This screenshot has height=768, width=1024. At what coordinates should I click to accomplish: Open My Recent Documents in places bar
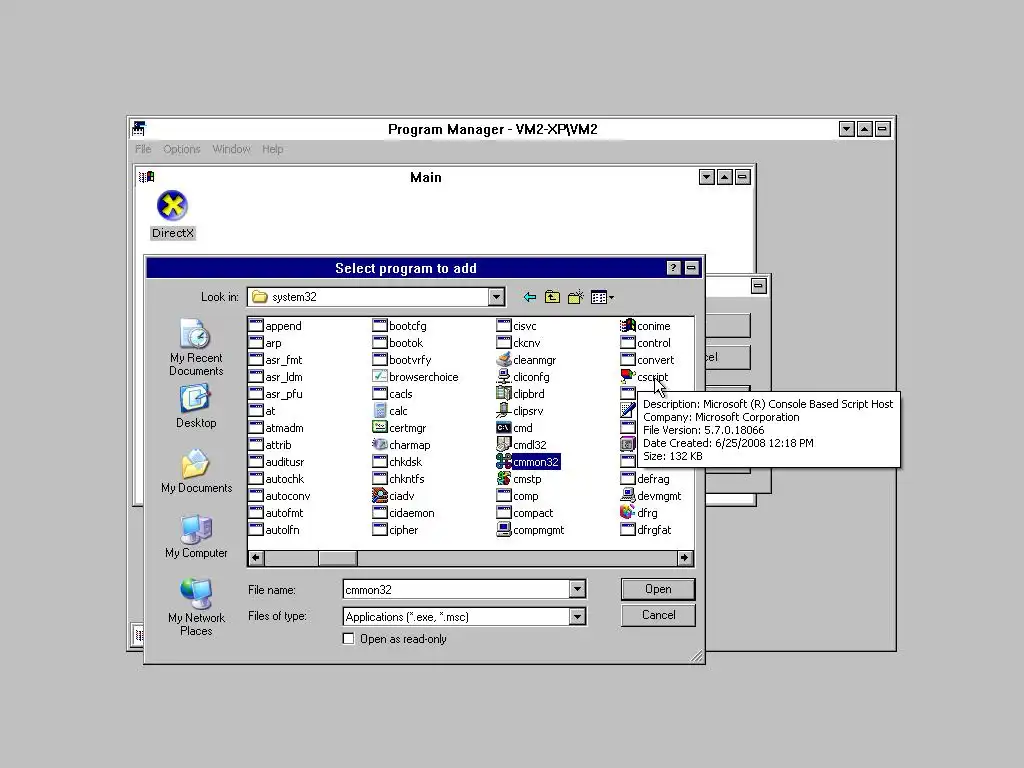(196, 347)
